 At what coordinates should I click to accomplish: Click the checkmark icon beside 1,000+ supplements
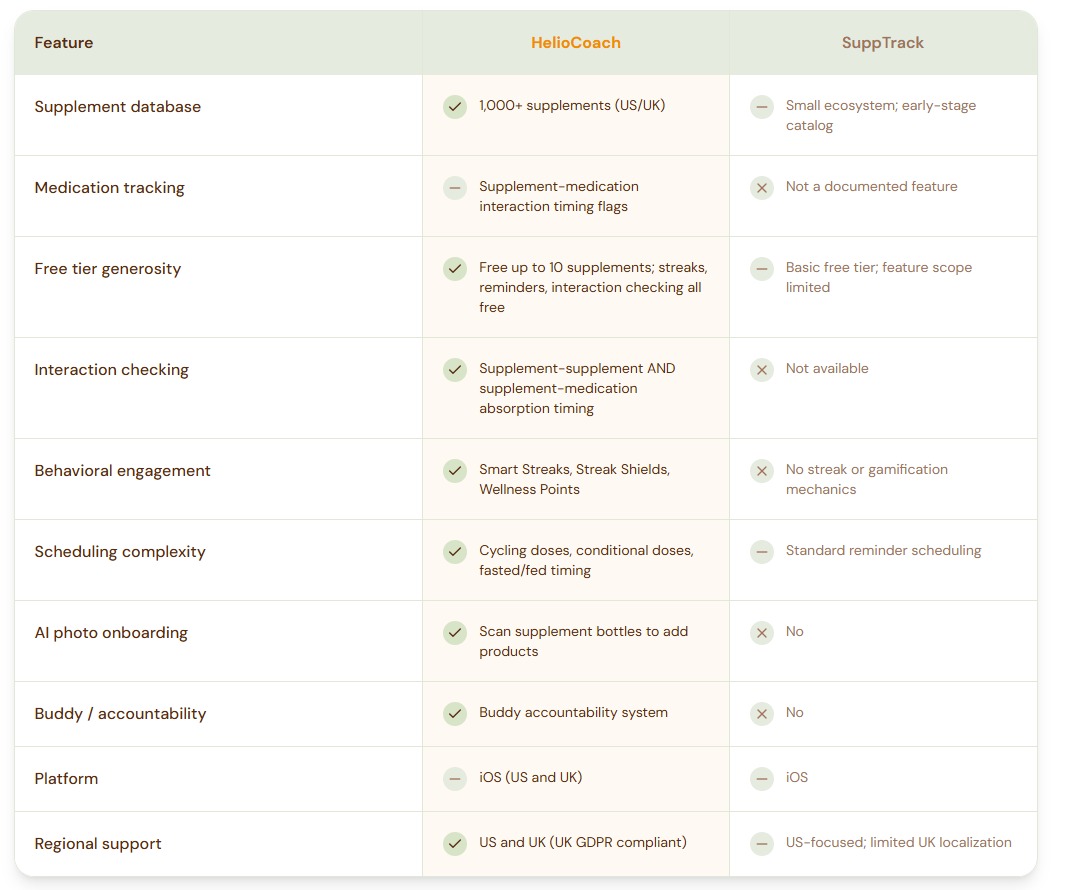coord(455,107)
